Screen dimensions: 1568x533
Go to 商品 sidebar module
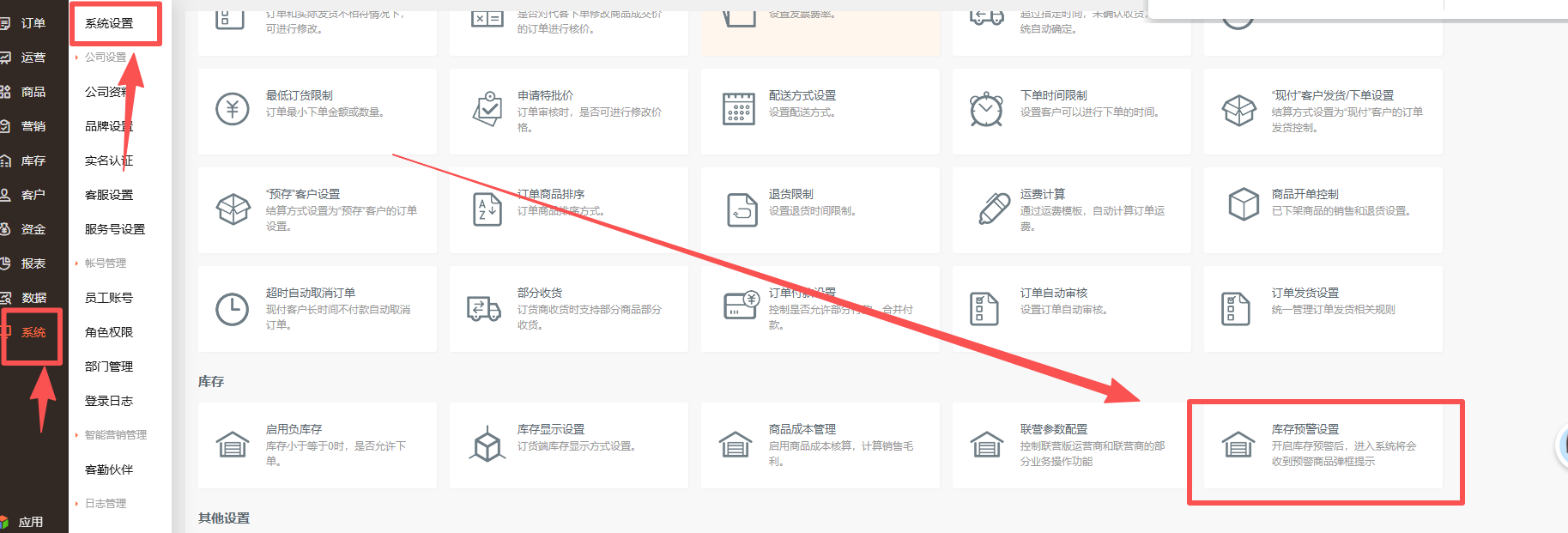[33, 92]
